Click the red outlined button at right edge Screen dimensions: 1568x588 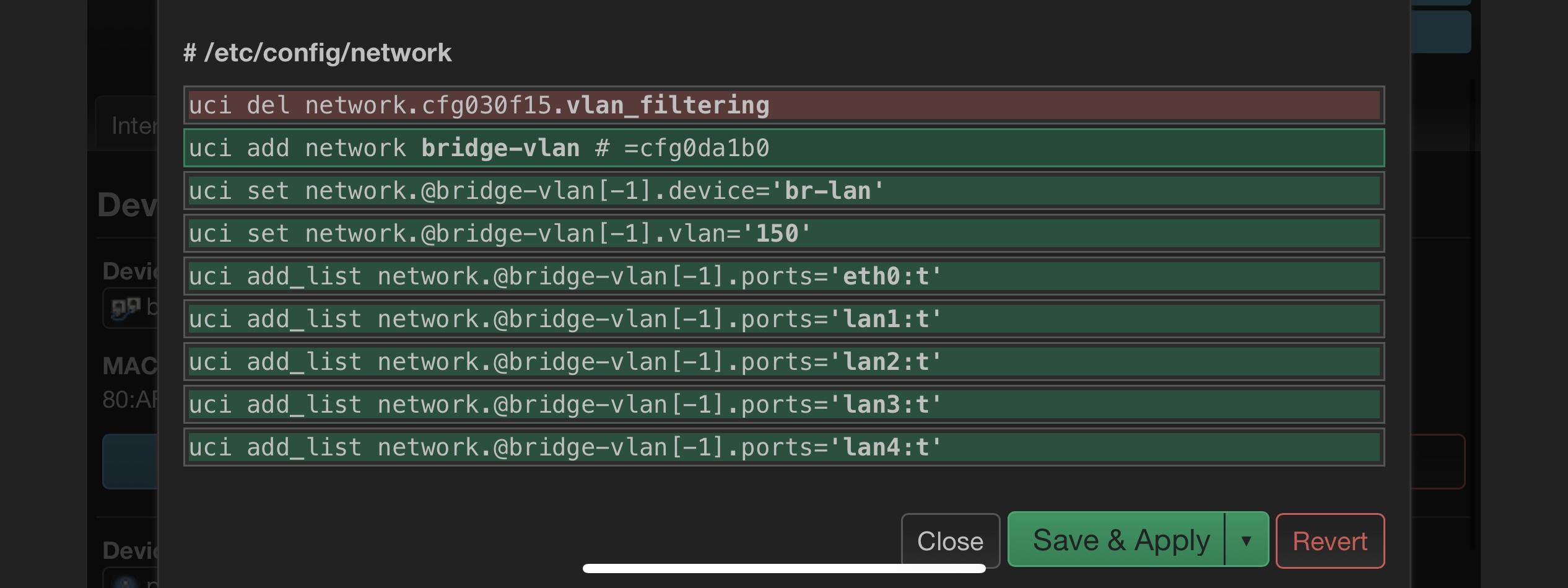tap(1438, 462)
